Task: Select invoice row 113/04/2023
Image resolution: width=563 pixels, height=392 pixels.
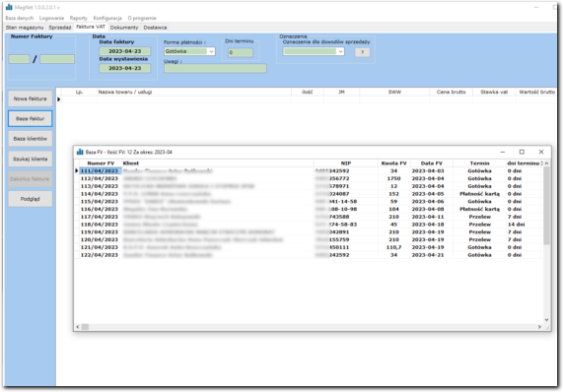Action: tap(309, 186)
